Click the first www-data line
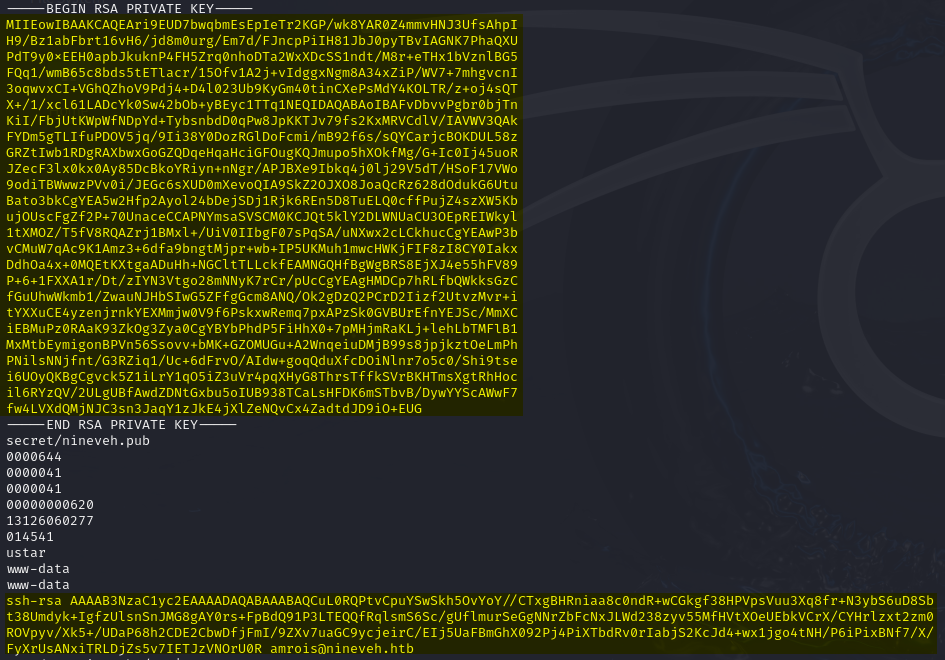Image resolution: width=945 pixels, height=660 pixels. click(x=38, y=568)
